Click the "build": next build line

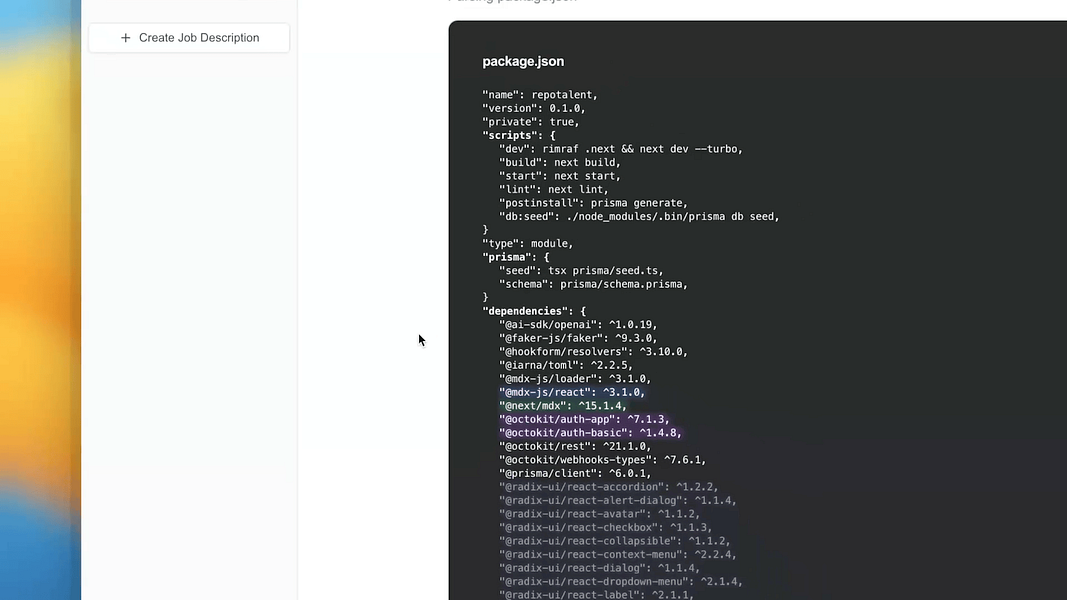tap(559, 163)
